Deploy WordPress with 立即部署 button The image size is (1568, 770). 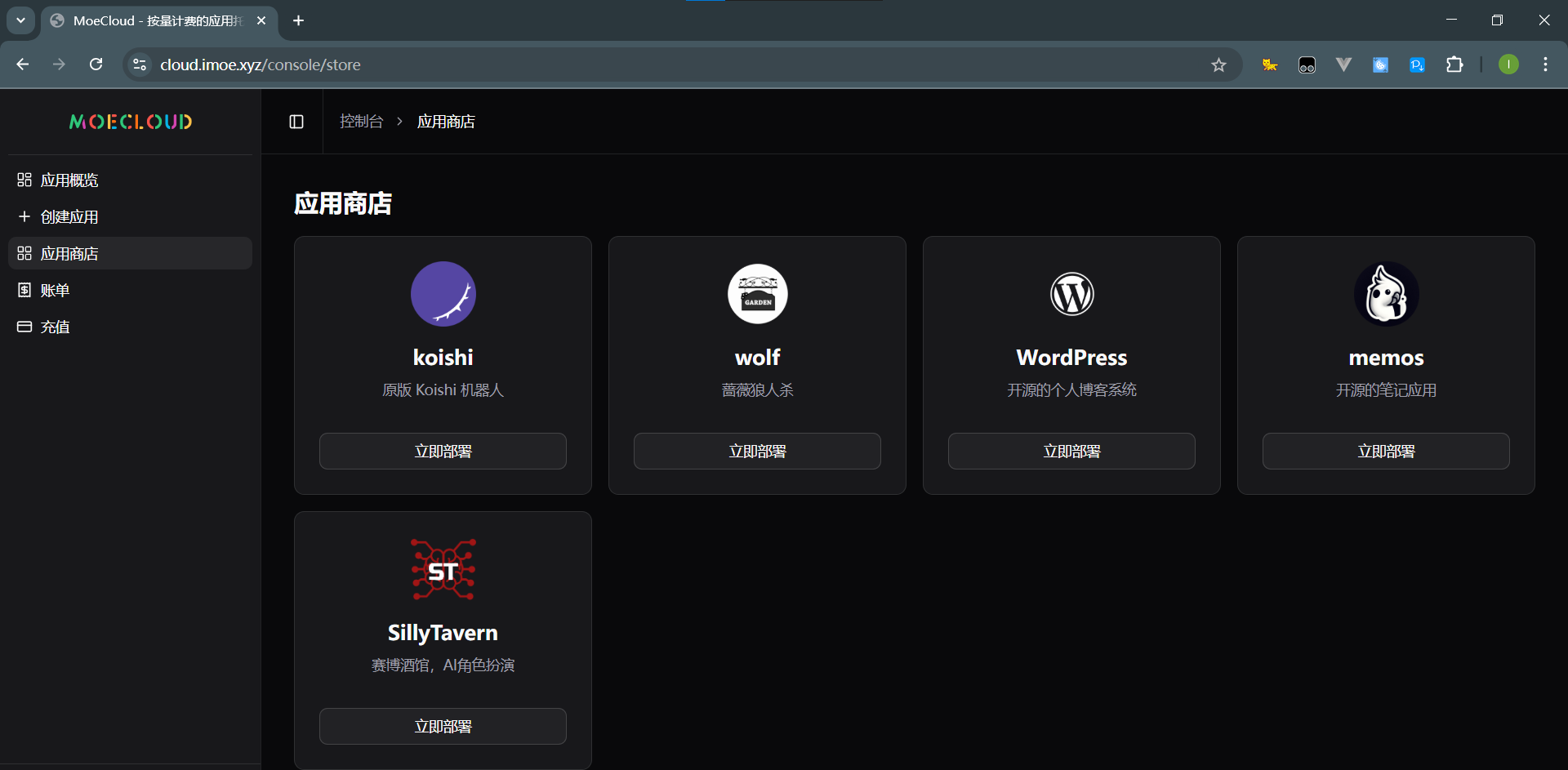coord(1071,451)
